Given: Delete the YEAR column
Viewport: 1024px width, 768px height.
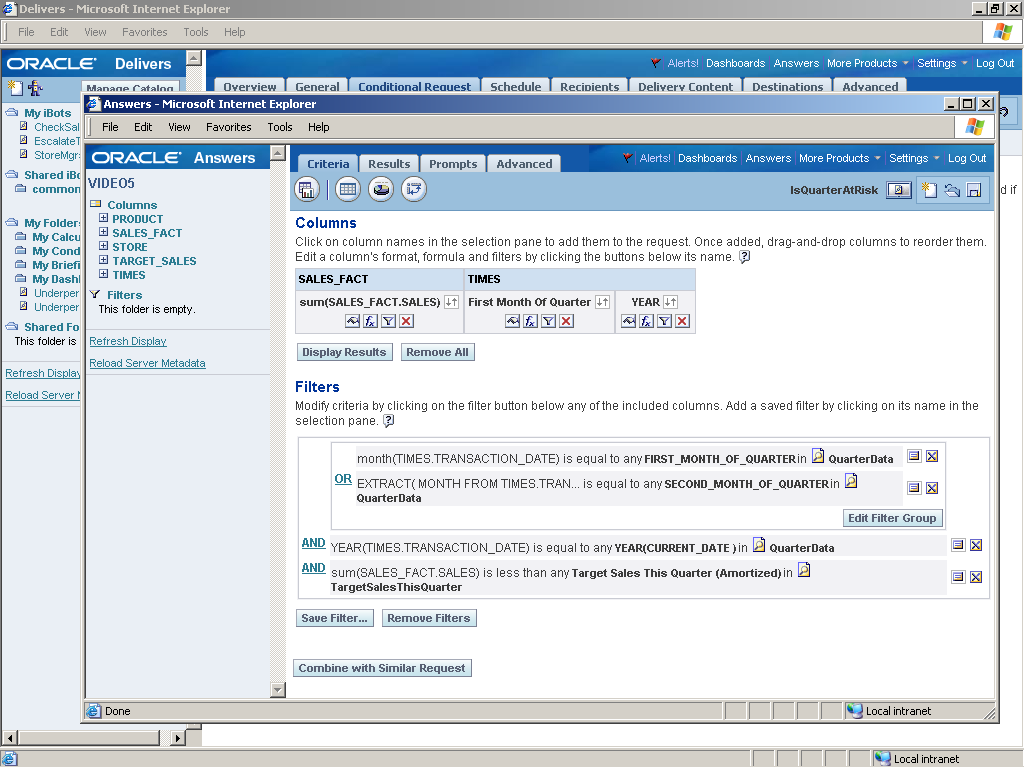Looking at the screenshot, I should click(x=682, y=321).
